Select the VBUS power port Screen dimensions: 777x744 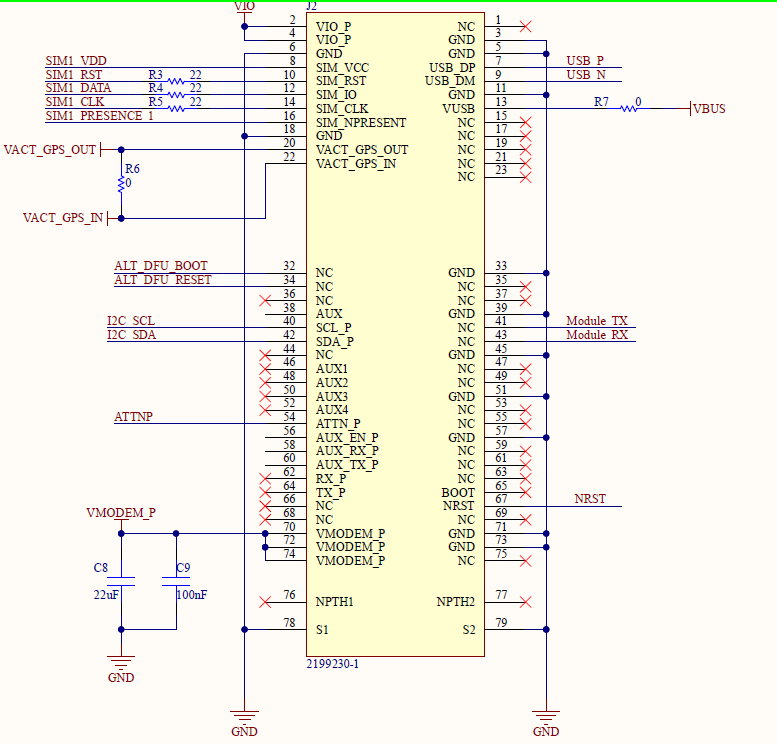709,108
